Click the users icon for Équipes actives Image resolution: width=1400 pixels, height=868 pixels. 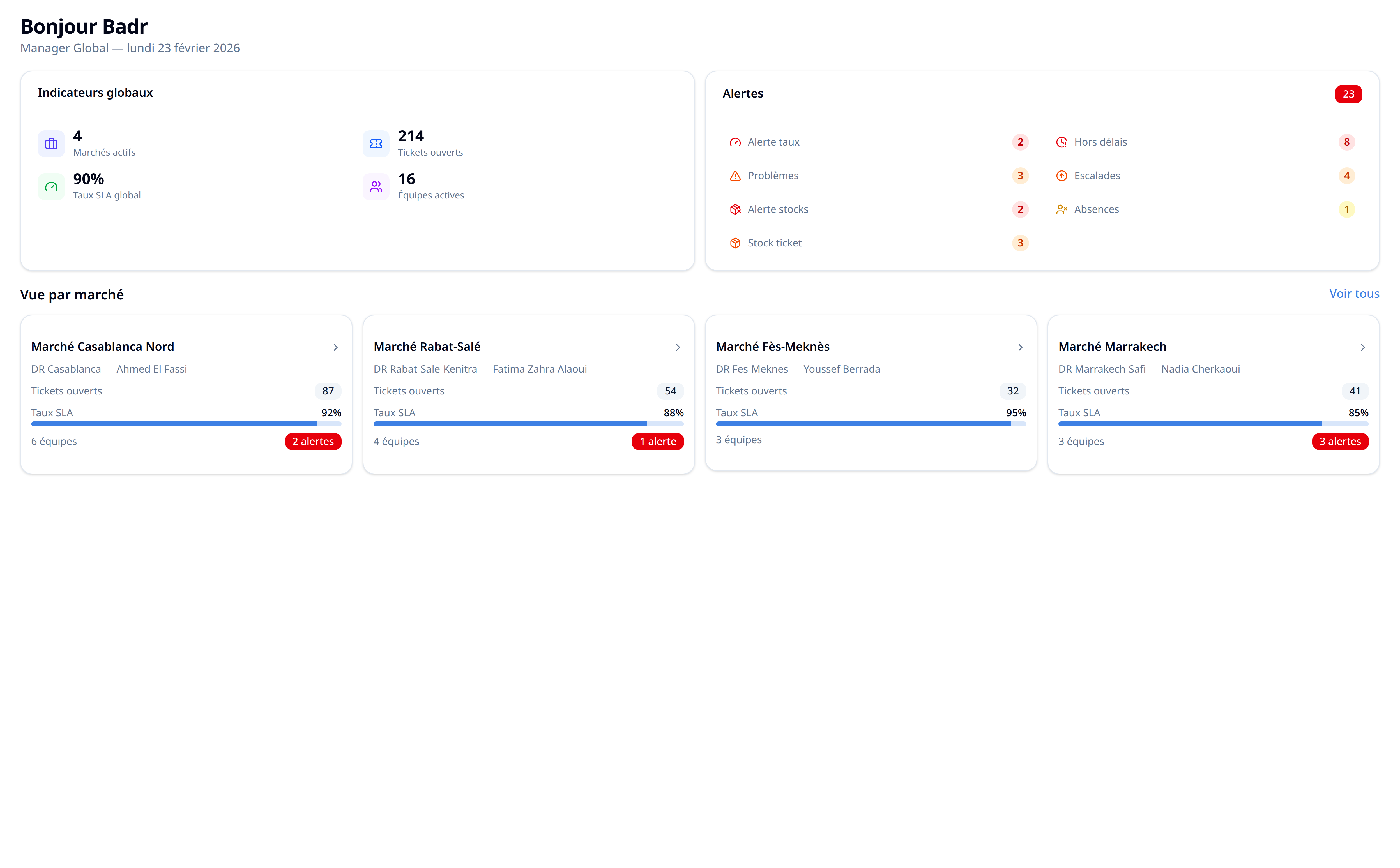[376, 186]
